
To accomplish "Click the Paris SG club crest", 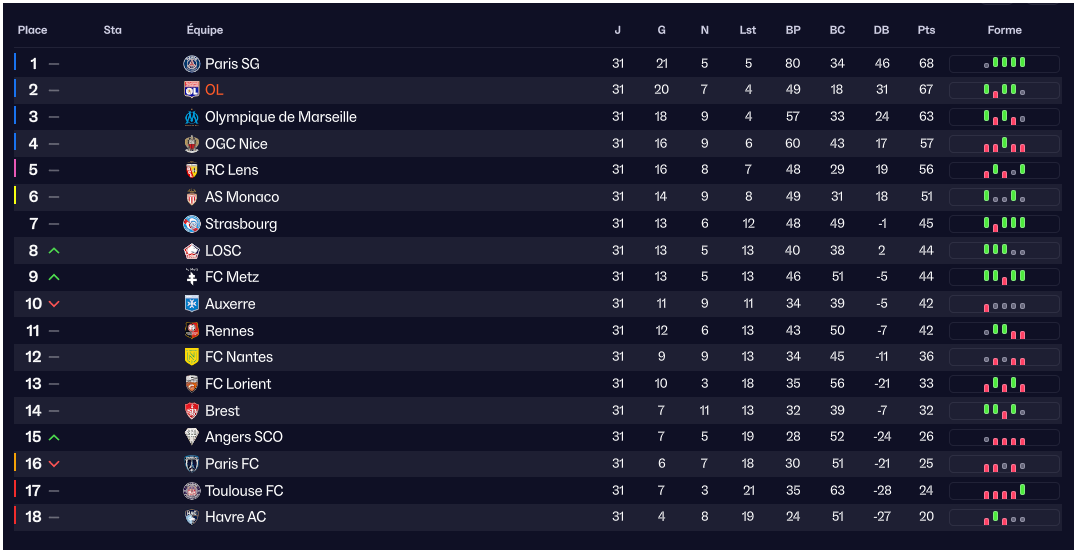I will pyautogui.click(x=192, y=64).
